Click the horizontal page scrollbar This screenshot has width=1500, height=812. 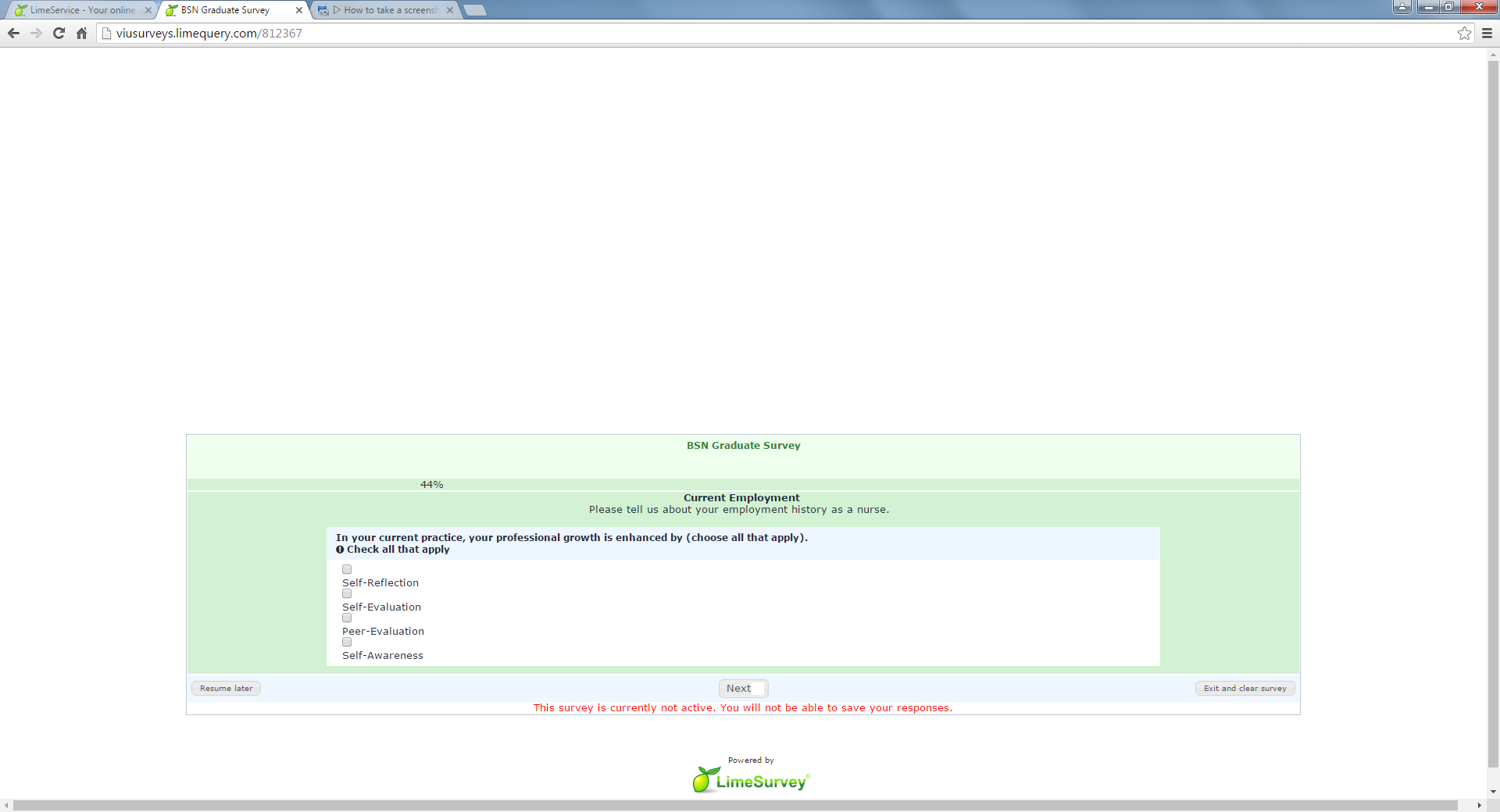pyautogui.click(x=735, y=805)
